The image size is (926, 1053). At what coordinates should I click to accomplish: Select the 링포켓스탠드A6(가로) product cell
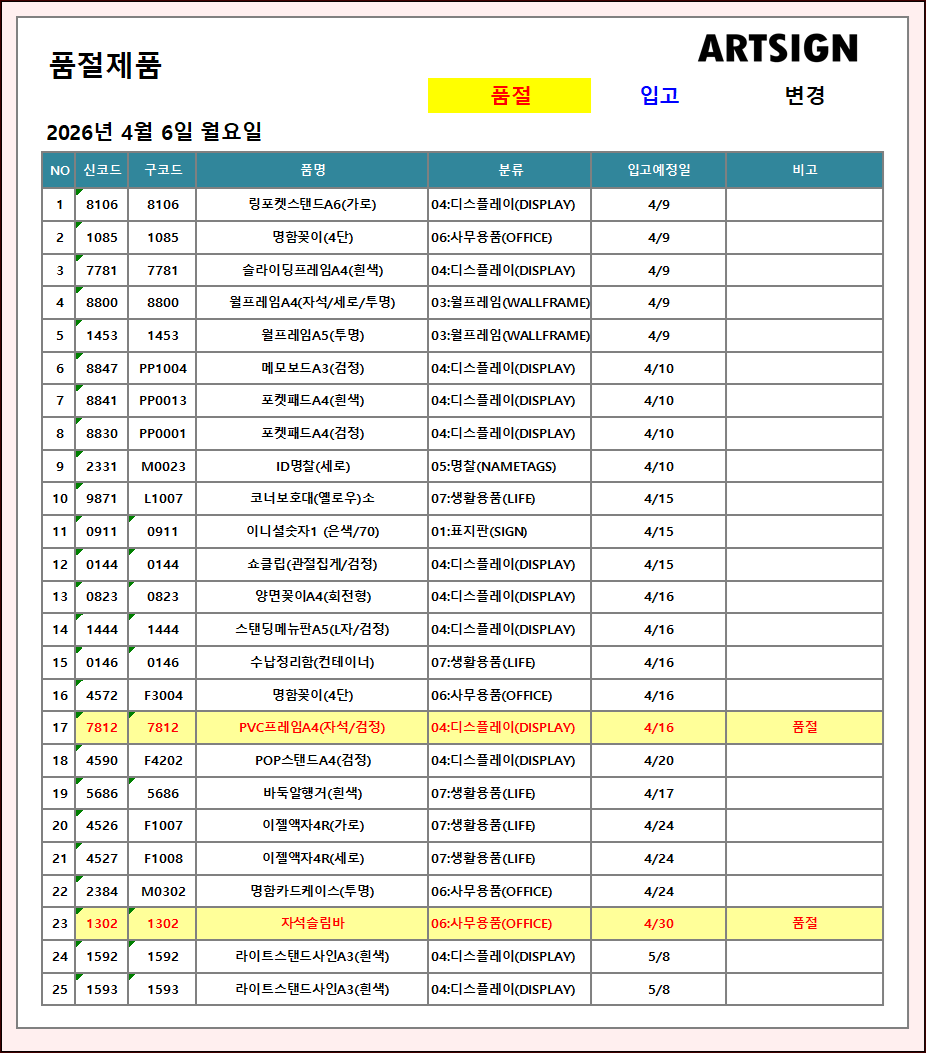click(312, 205)
